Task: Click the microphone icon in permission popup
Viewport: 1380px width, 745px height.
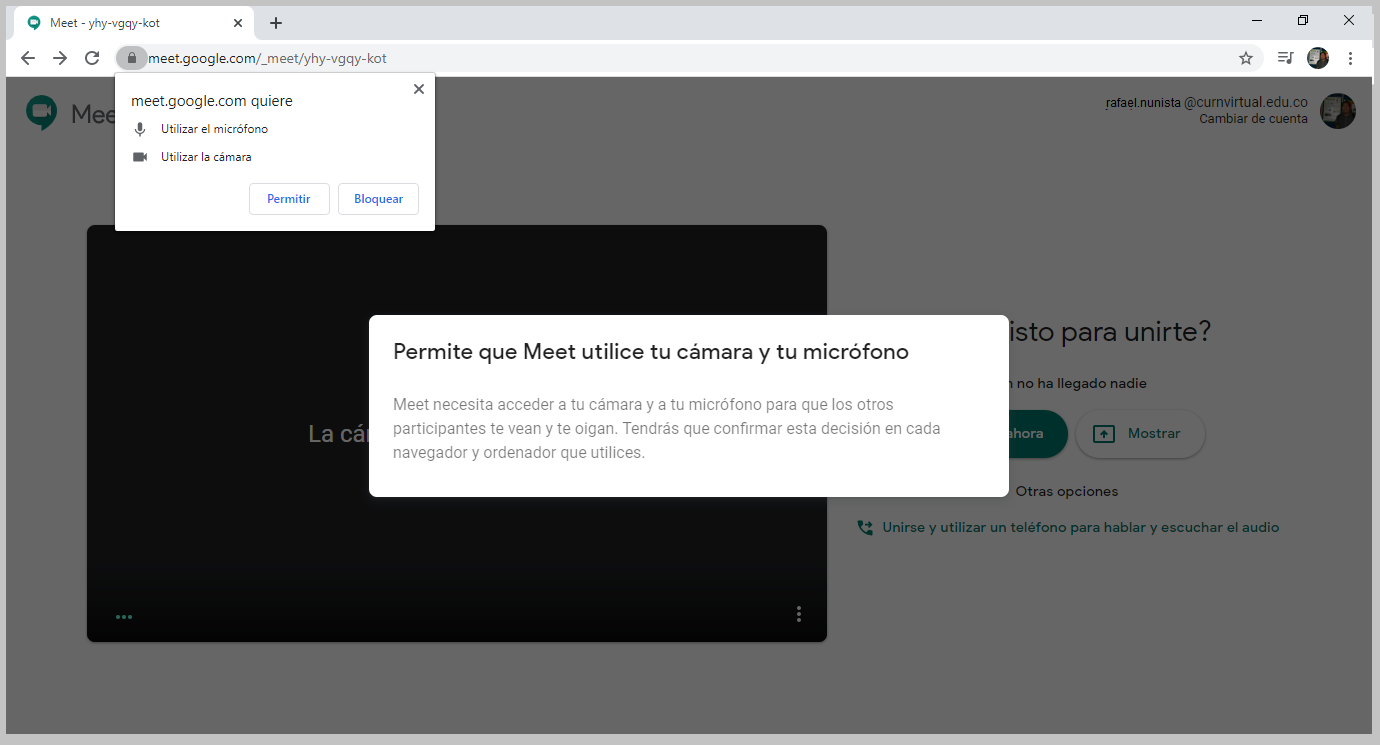Action: [x=140, y=129]
